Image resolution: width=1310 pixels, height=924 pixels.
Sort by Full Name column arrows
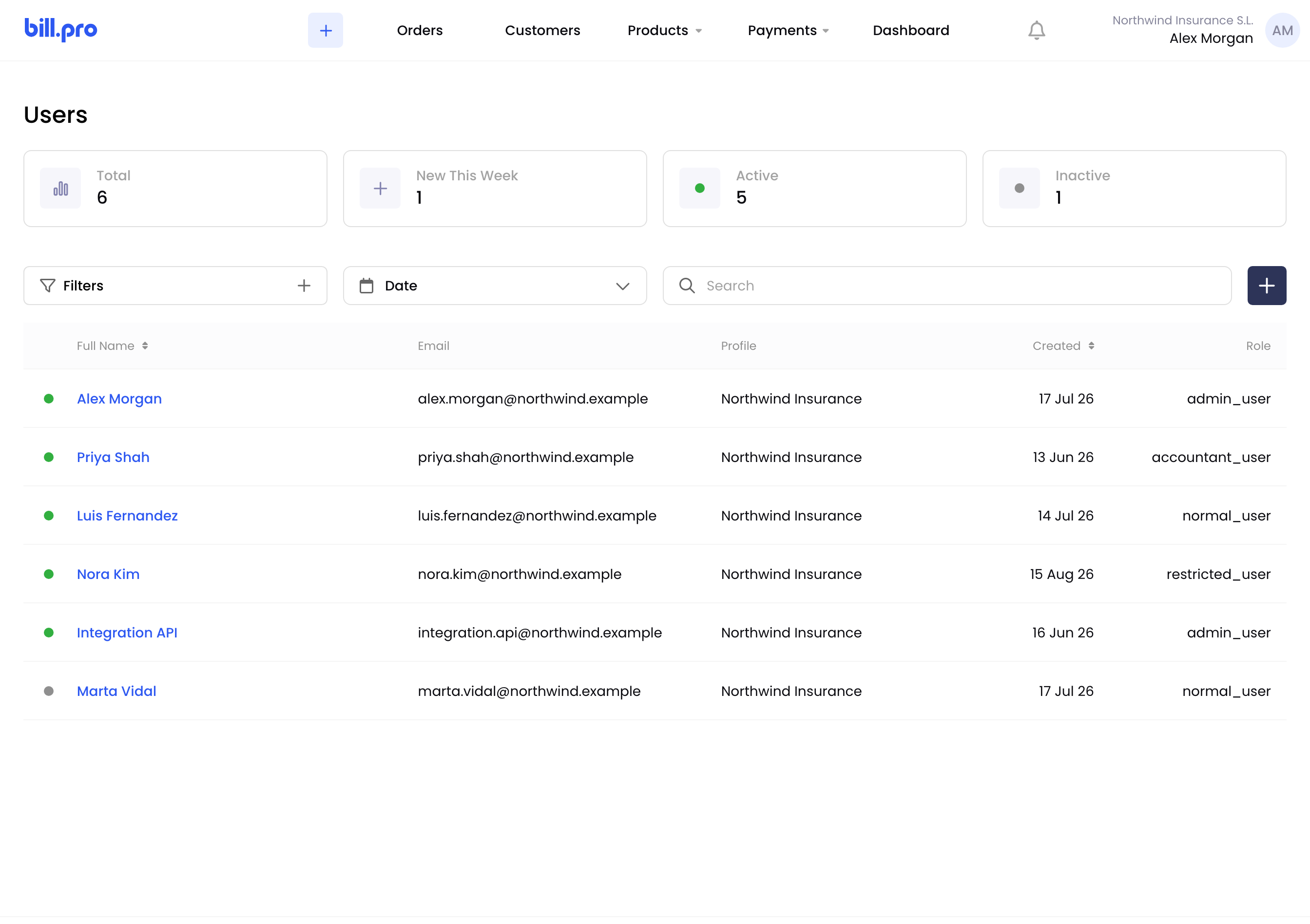(145, 346)
